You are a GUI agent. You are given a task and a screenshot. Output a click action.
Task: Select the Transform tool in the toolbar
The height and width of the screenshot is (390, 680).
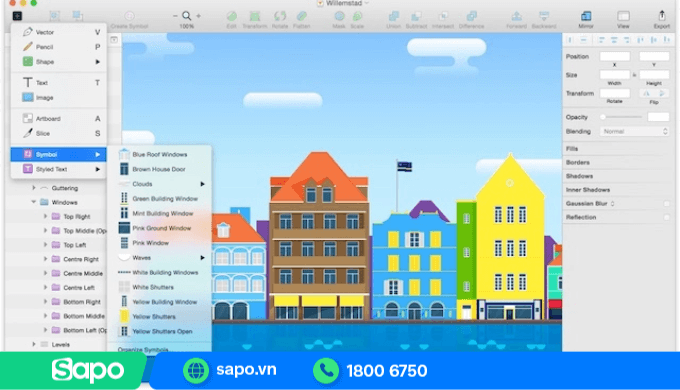255,16
